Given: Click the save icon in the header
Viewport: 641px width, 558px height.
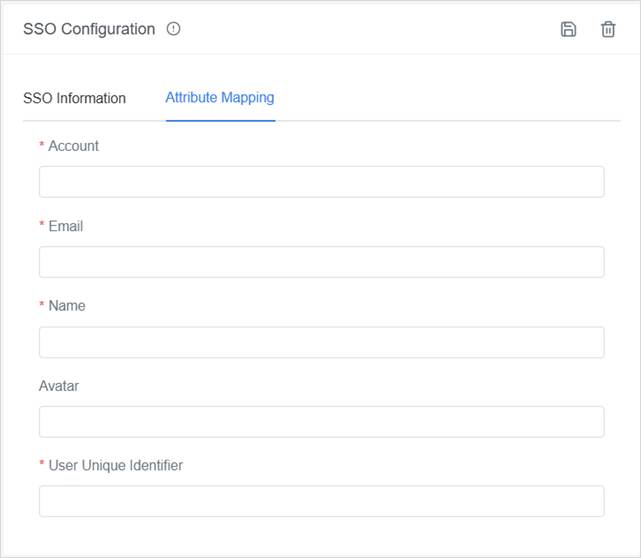Looking at the screenshot, I should pyautogui.click(x=568, y=29).
